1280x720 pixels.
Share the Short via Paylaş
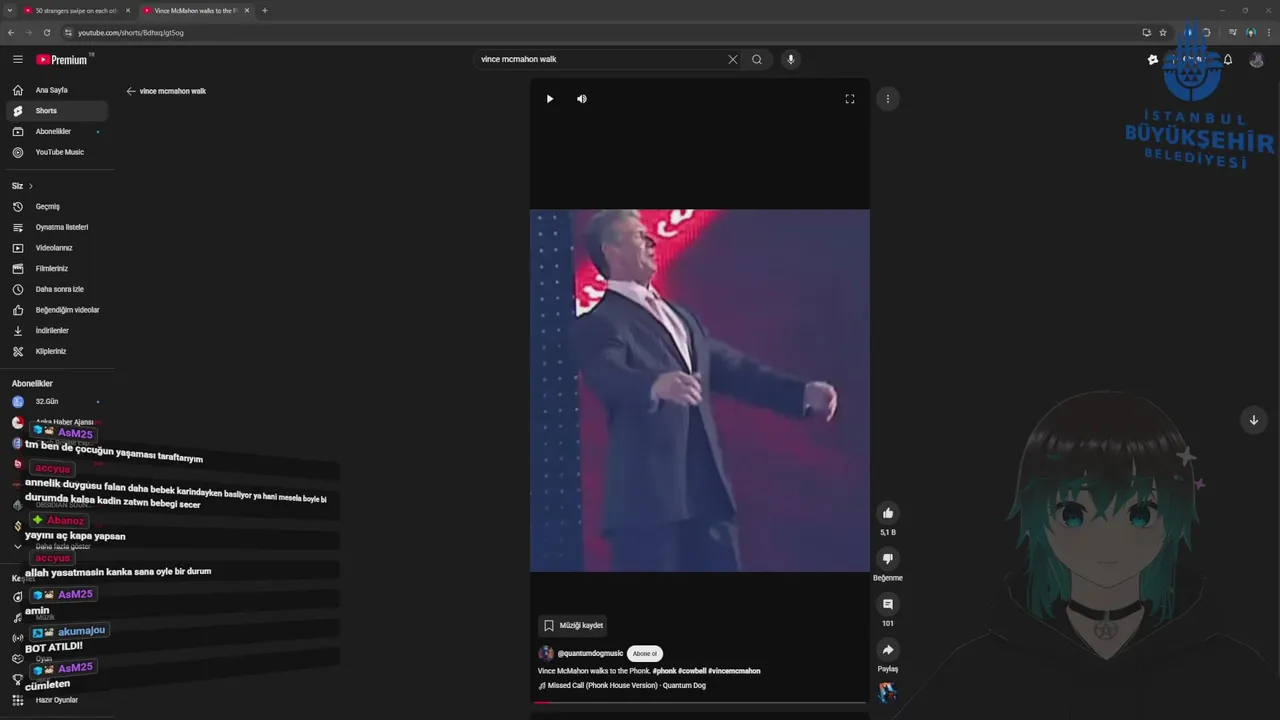click(888, 650)
